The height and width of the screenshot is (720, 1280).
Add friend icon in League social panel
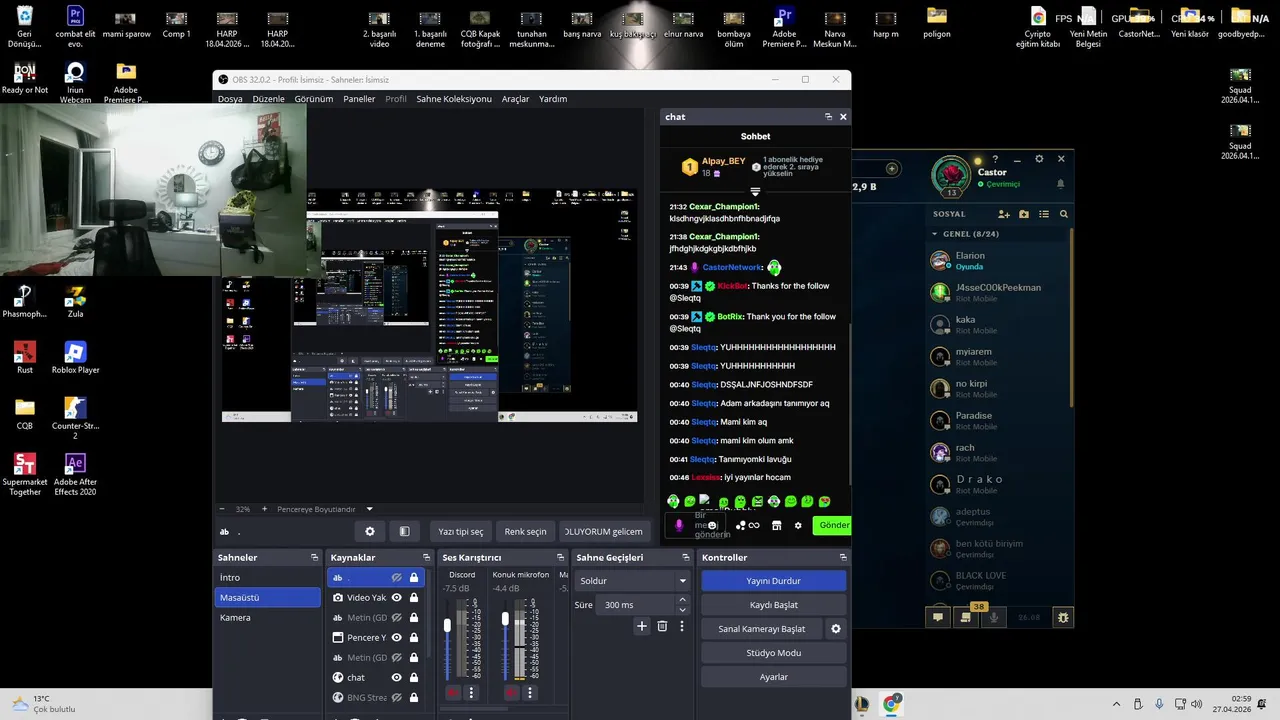[1003, 214]
